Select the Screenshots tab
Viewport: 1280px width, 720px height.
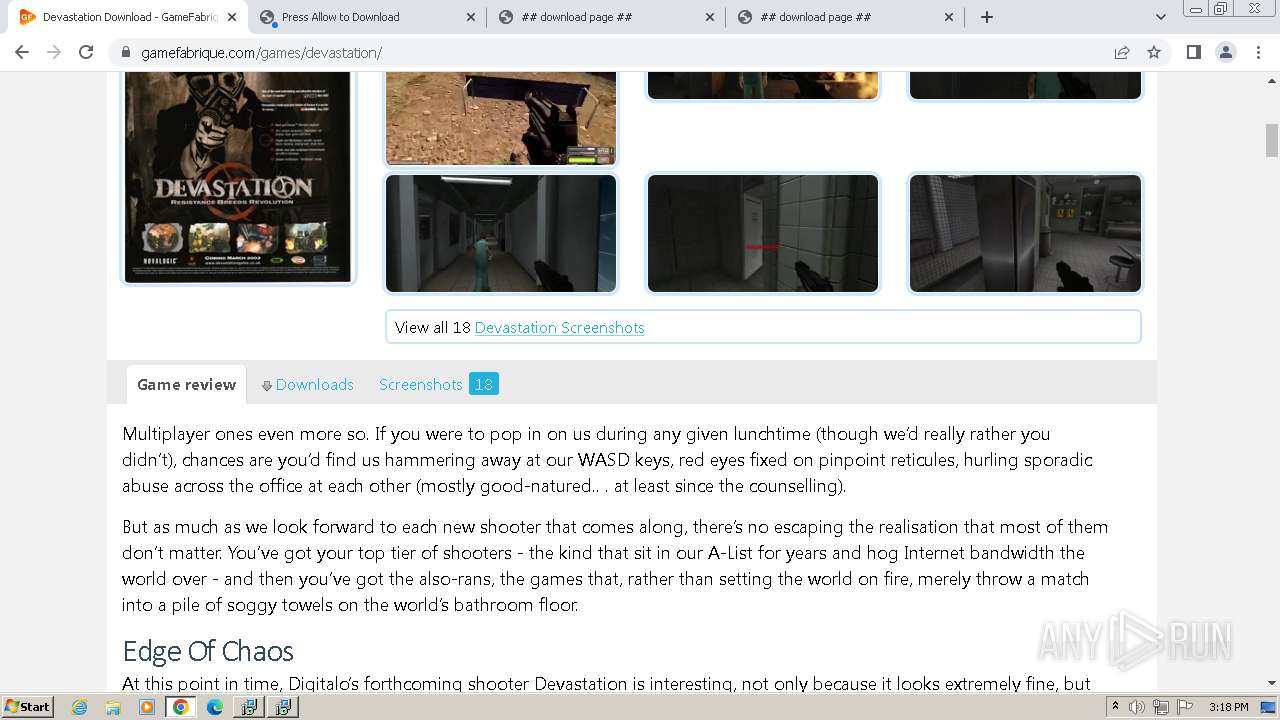coord(420,384)
